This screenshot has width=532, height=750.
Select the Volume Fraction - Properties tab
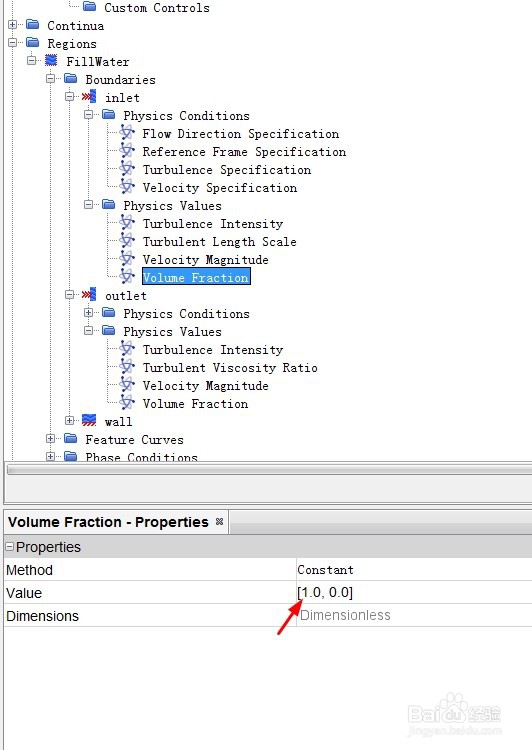tap(109, 522)
